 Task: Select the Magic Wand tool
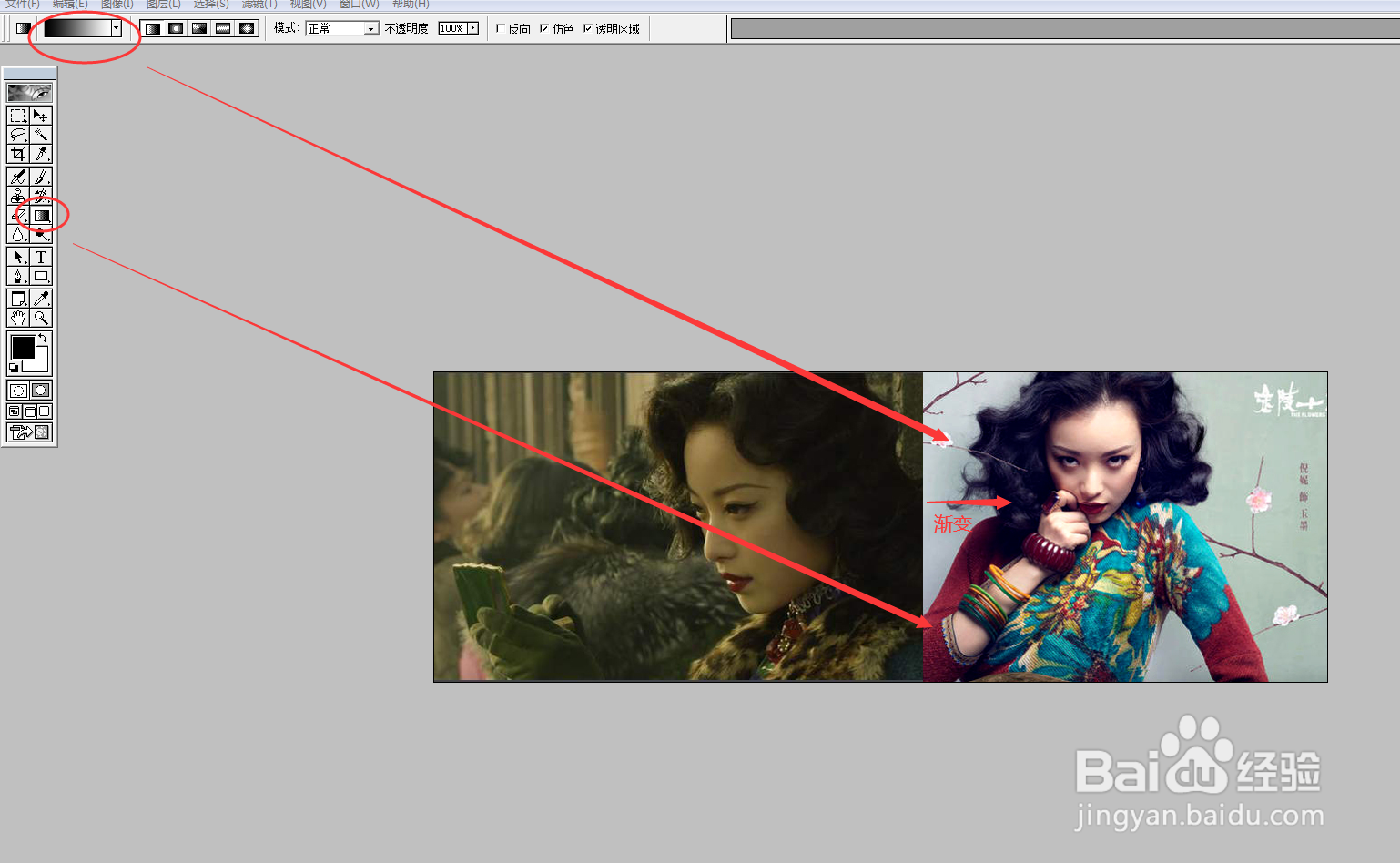point(41,135)
